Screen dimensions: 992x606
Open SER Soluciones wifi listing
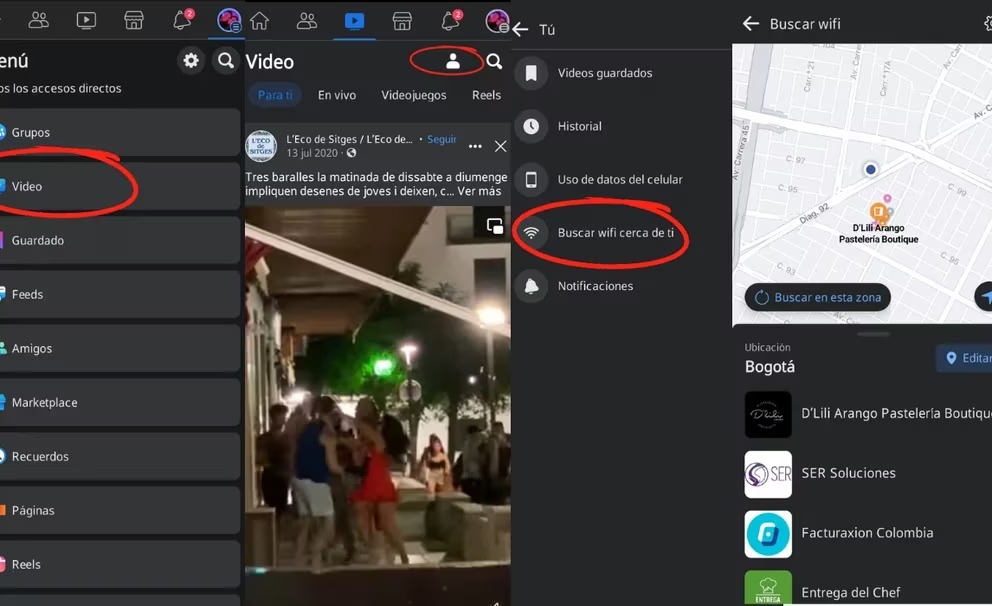(868, 474)
